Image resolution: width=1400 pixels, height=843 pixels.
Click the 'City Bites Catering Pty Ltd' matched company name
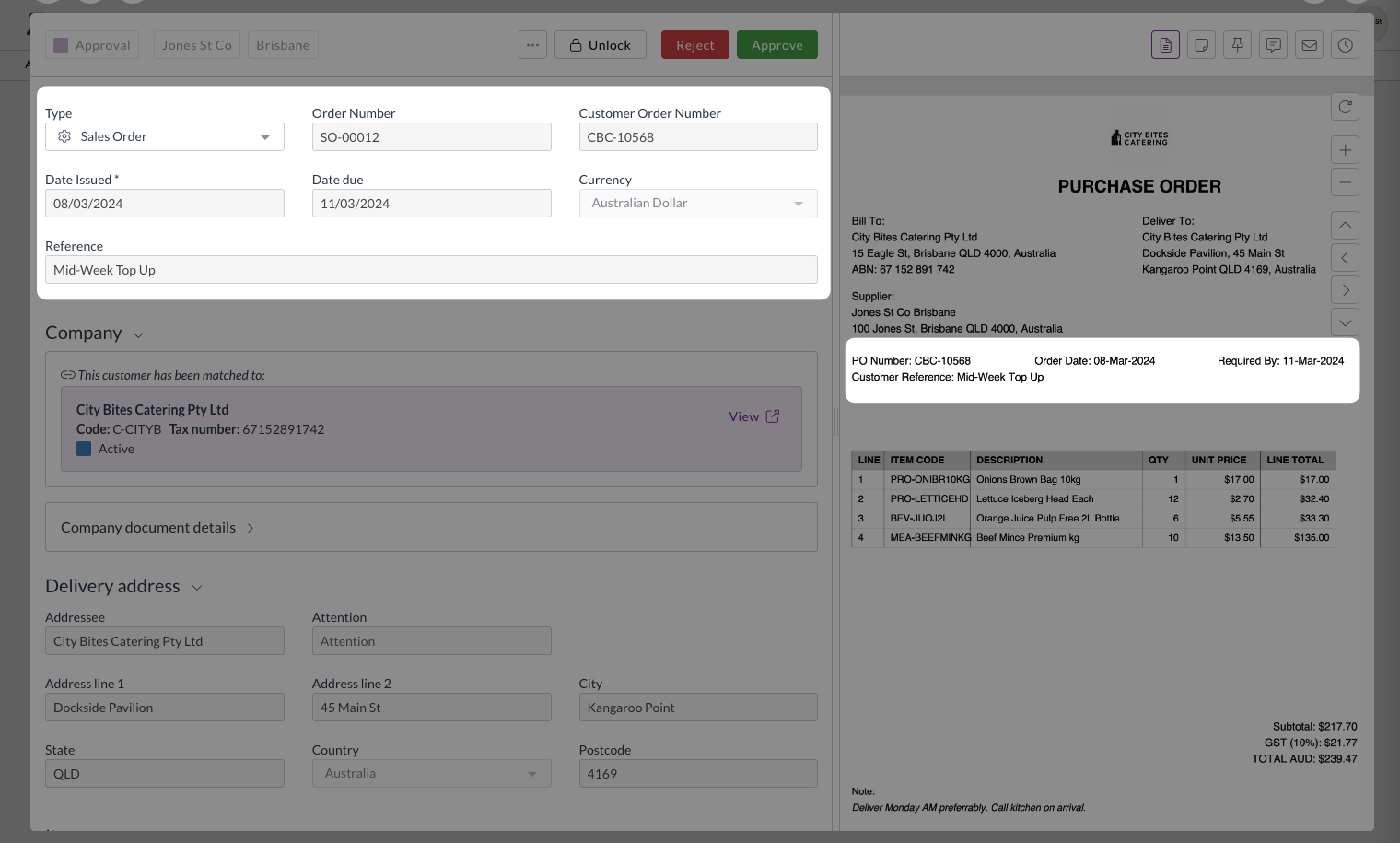tap(153, 410)
